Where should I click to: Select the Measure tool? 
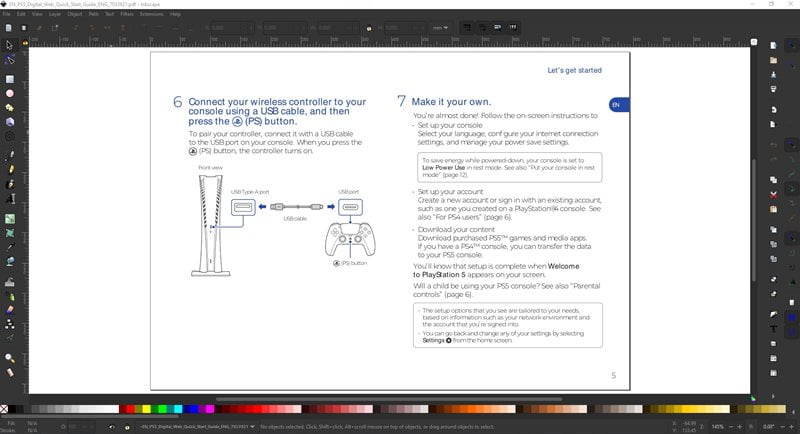coord(9,373)
